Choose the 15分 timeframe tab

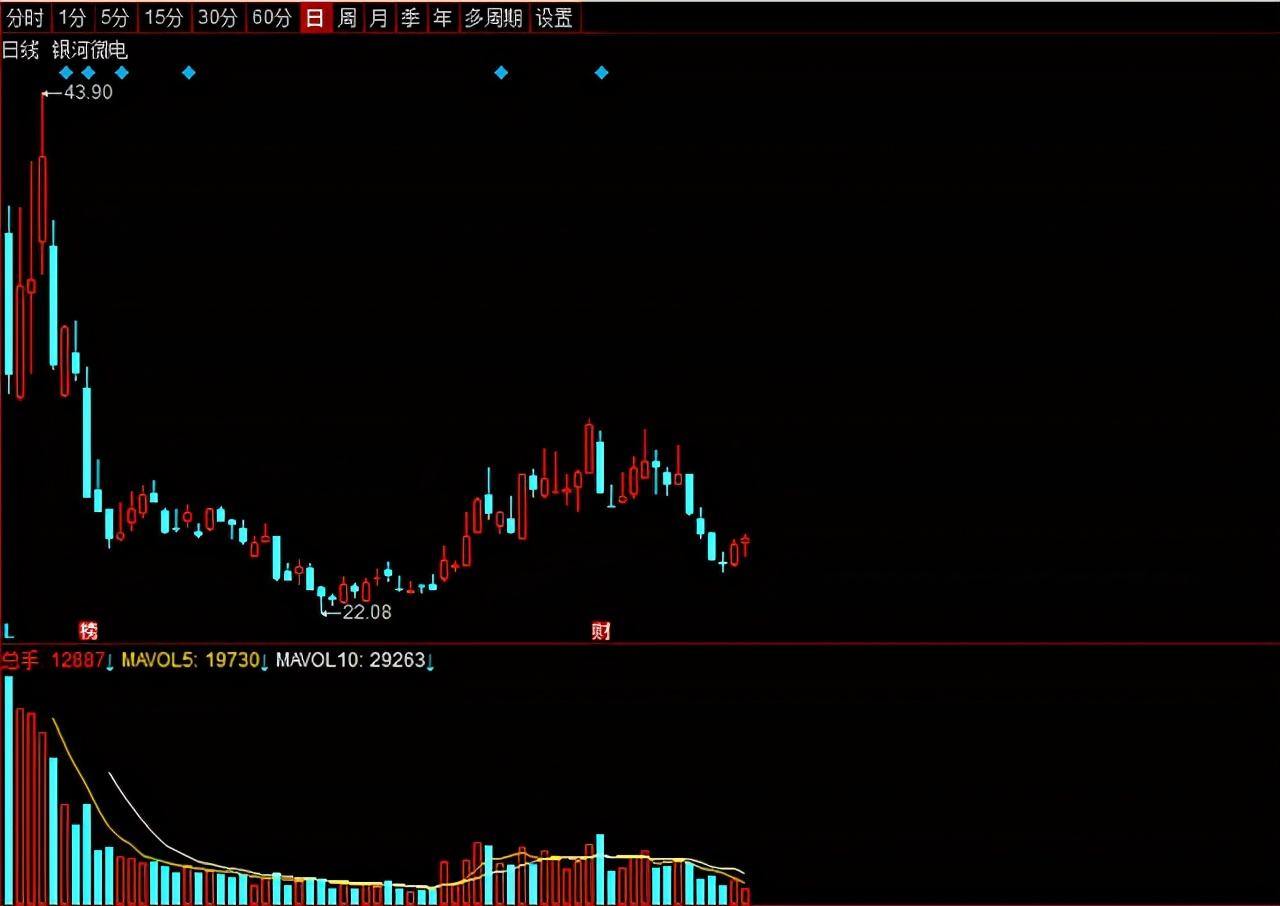tap(163, 17)
